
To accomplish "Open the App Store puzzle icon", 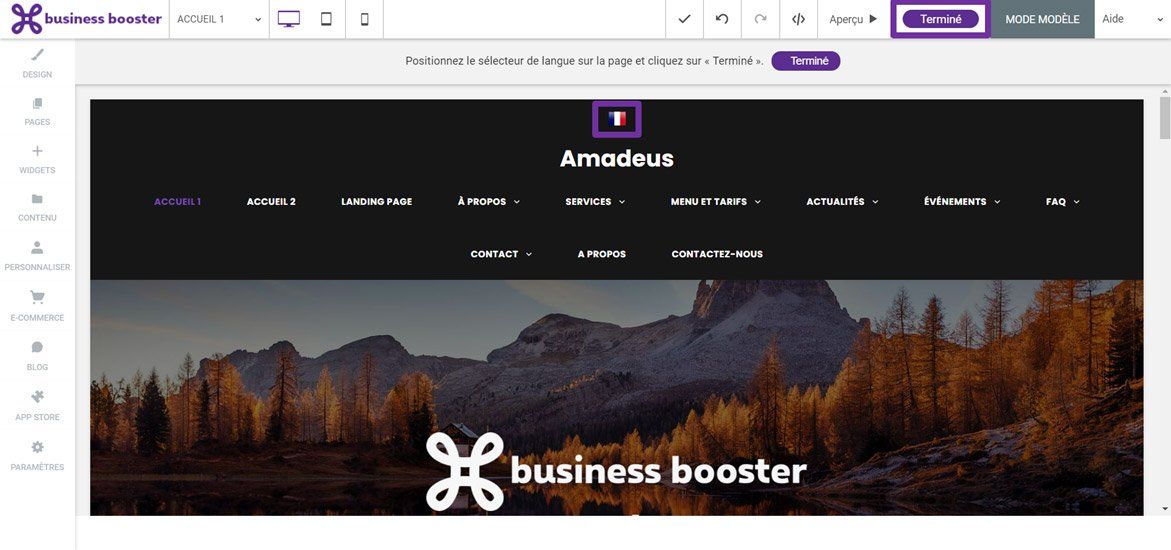I will click(x=37, y=397).
